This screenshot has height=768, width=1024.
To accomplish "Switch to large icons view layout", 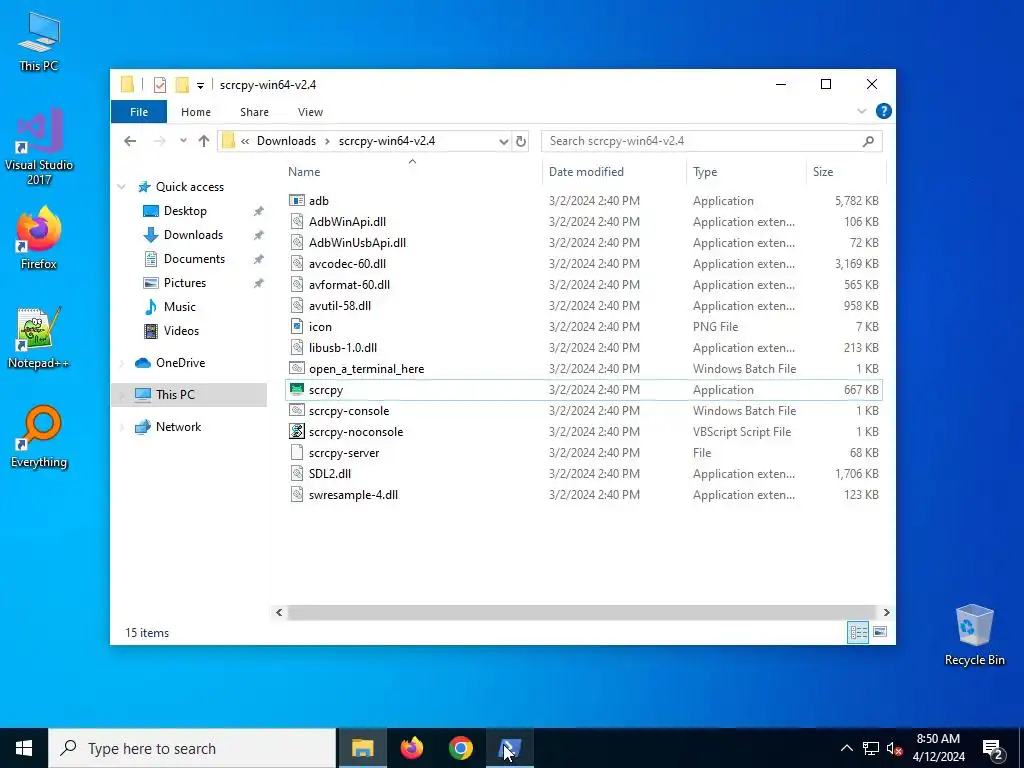I will click(x=880, y=632).
